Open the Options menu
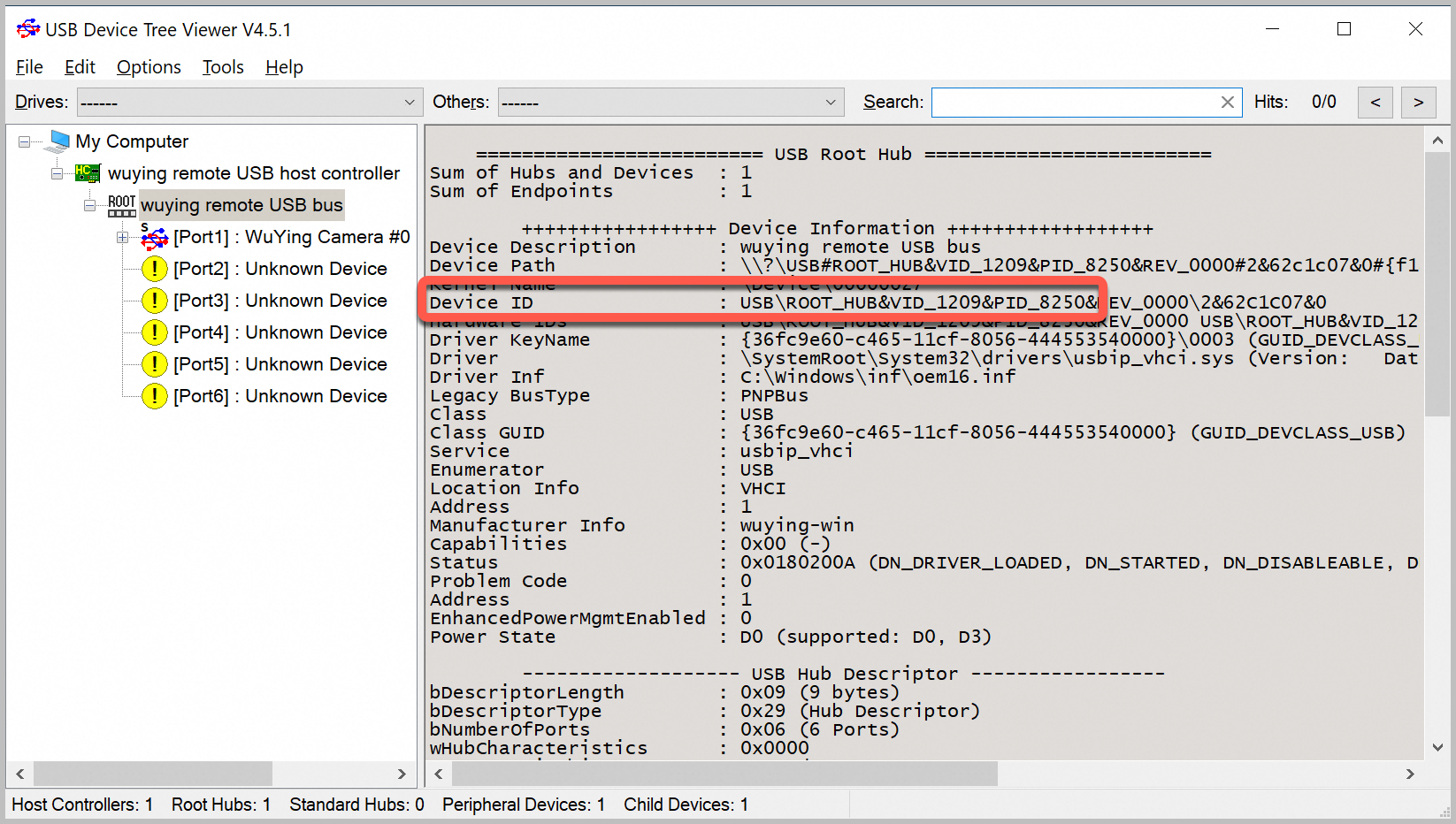The height and width of the screenshot is (824, 1456). 149,67
